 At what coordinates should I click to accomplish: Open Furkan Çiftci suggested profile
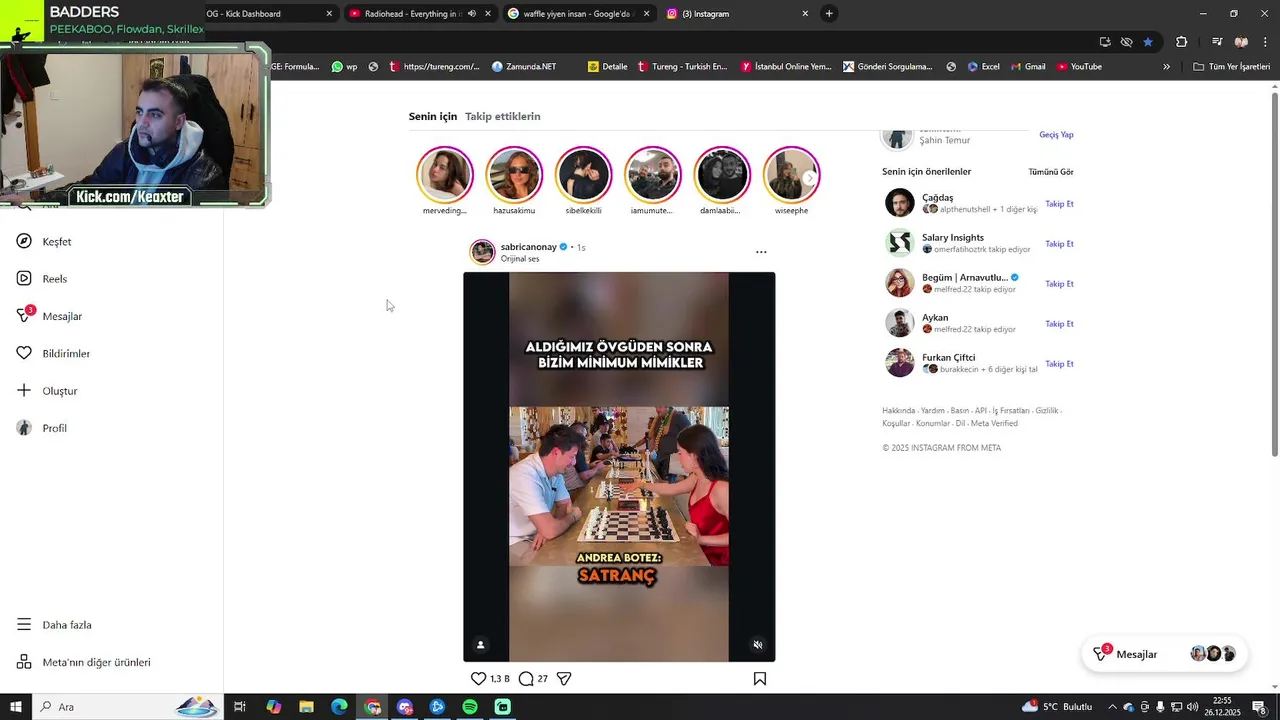pyautogui.click(x=948, y=357)
